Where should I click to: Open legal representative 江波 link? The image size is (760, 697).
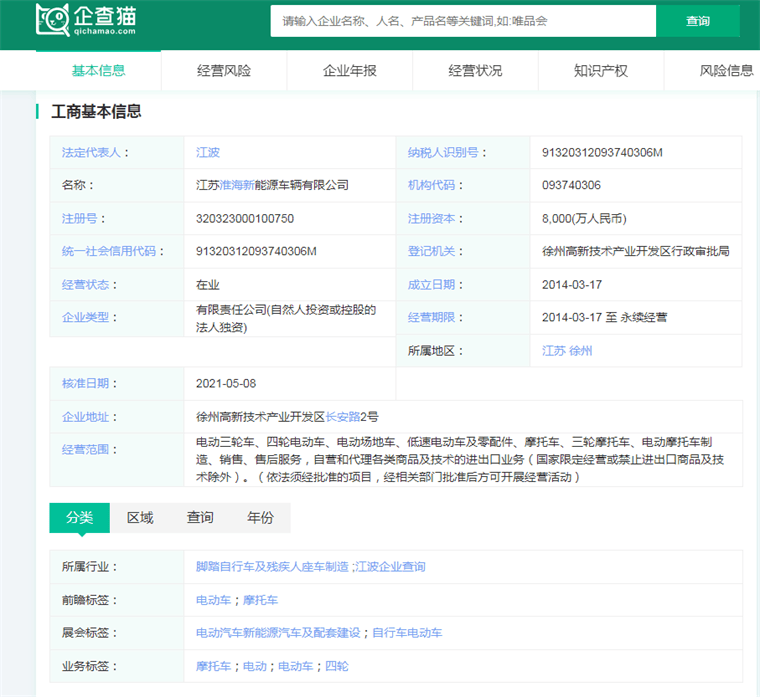(x=208, y=153)
